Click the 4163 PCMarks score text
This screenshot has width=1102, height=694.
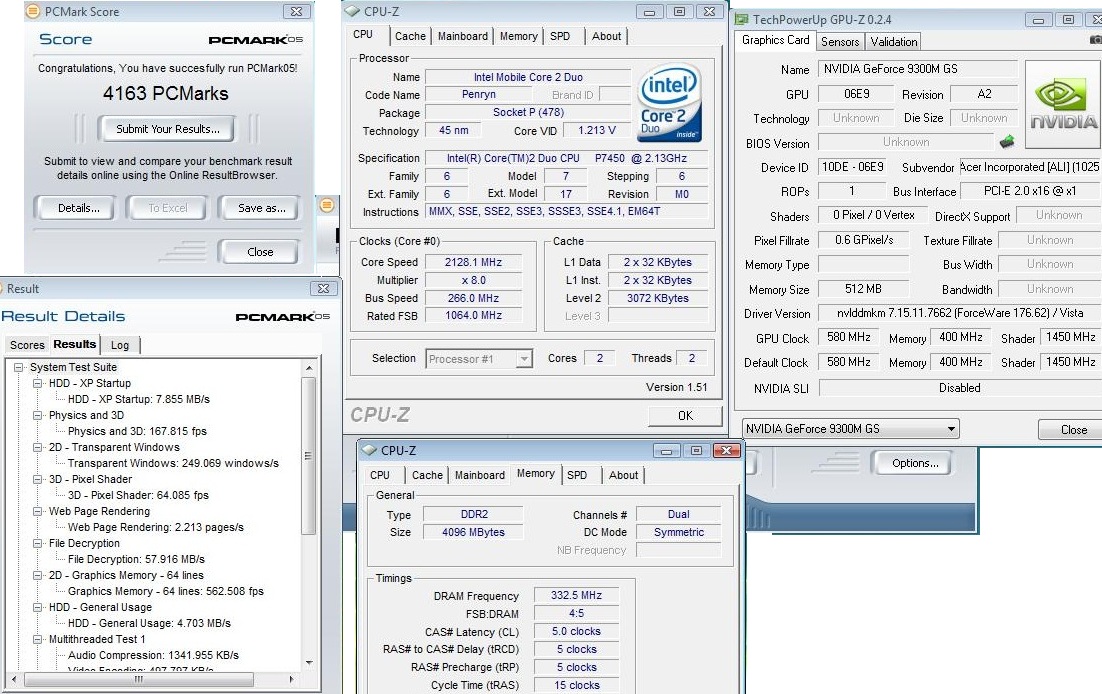[x=166, y=94]
